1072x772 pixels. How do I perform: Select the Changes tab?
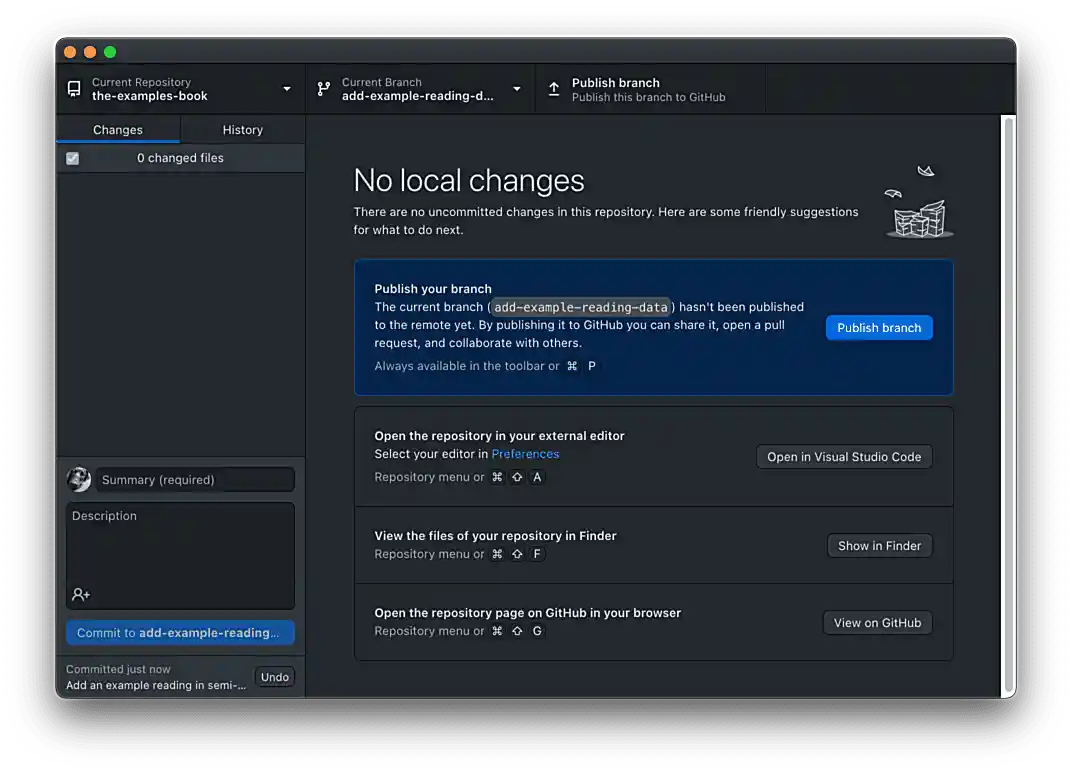pos(118,130)
